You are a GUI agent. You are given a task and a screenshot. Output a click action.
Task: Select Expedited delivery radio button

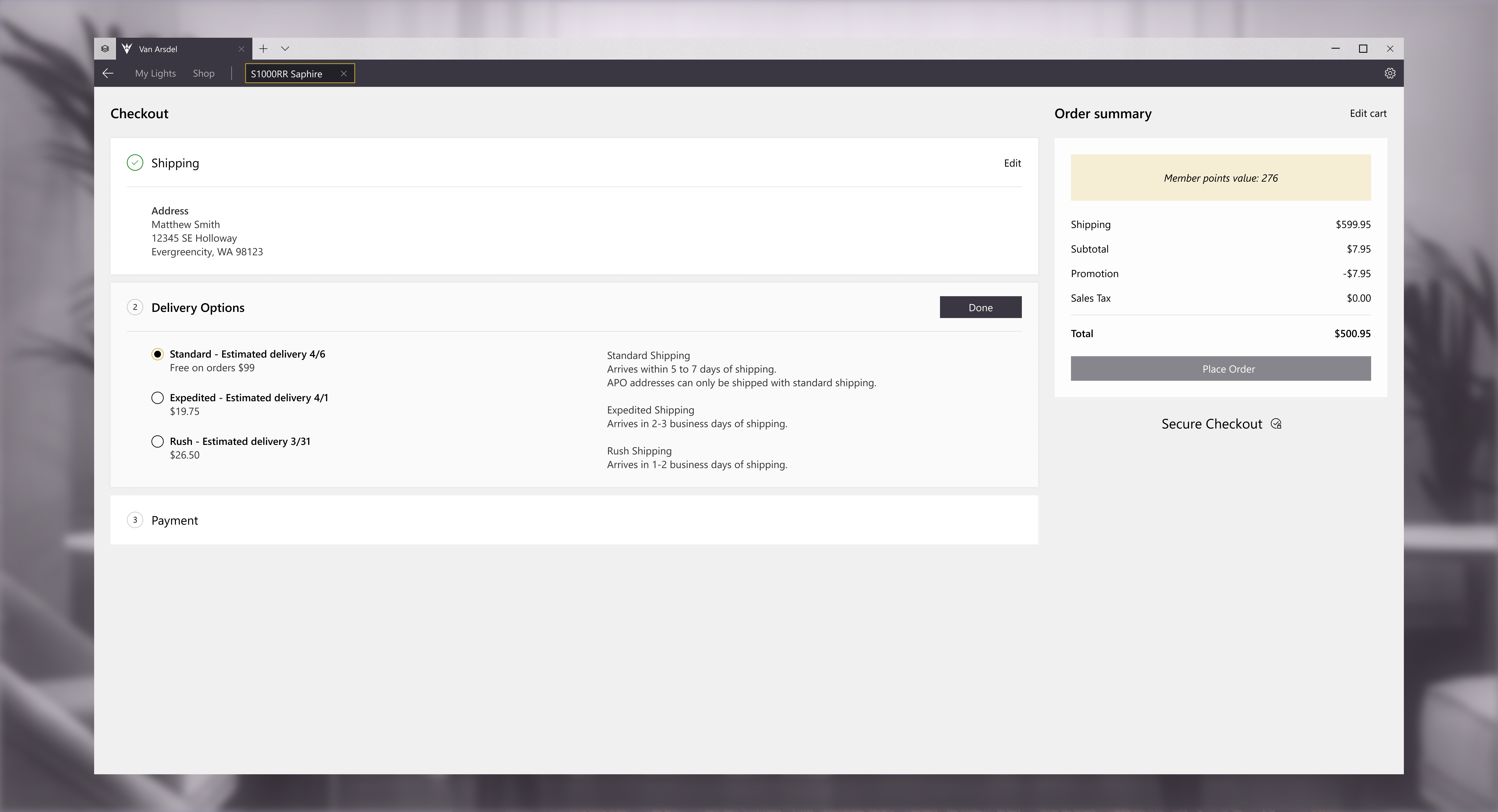pyautogui.click(x=158, y=398)
